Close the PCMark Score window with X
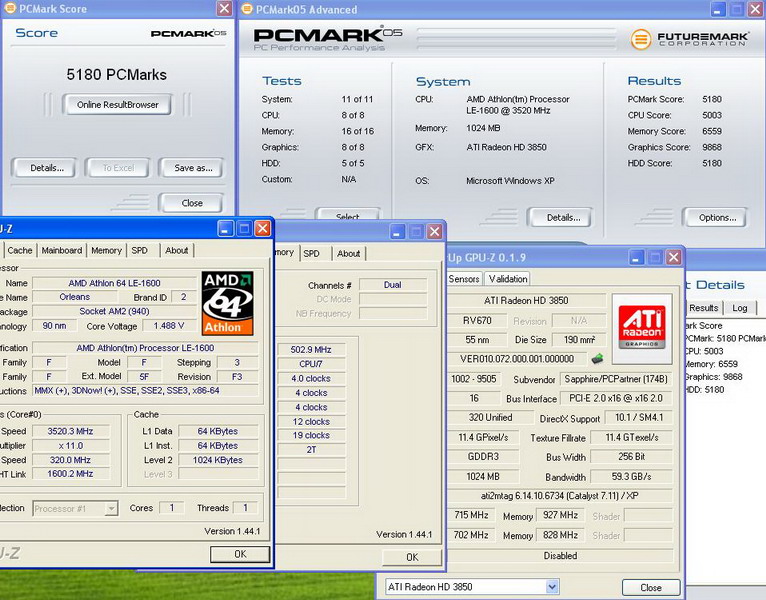This screenshot has width=766, height=600. pos(224,8)
